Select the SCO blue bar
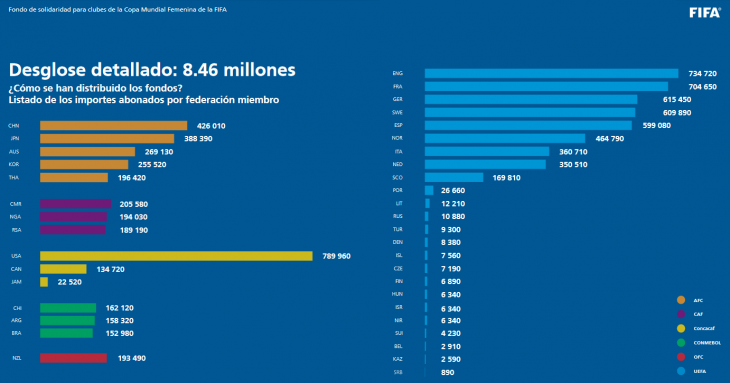Viewport: 730px width, 383px height. (x=454, y=177)
